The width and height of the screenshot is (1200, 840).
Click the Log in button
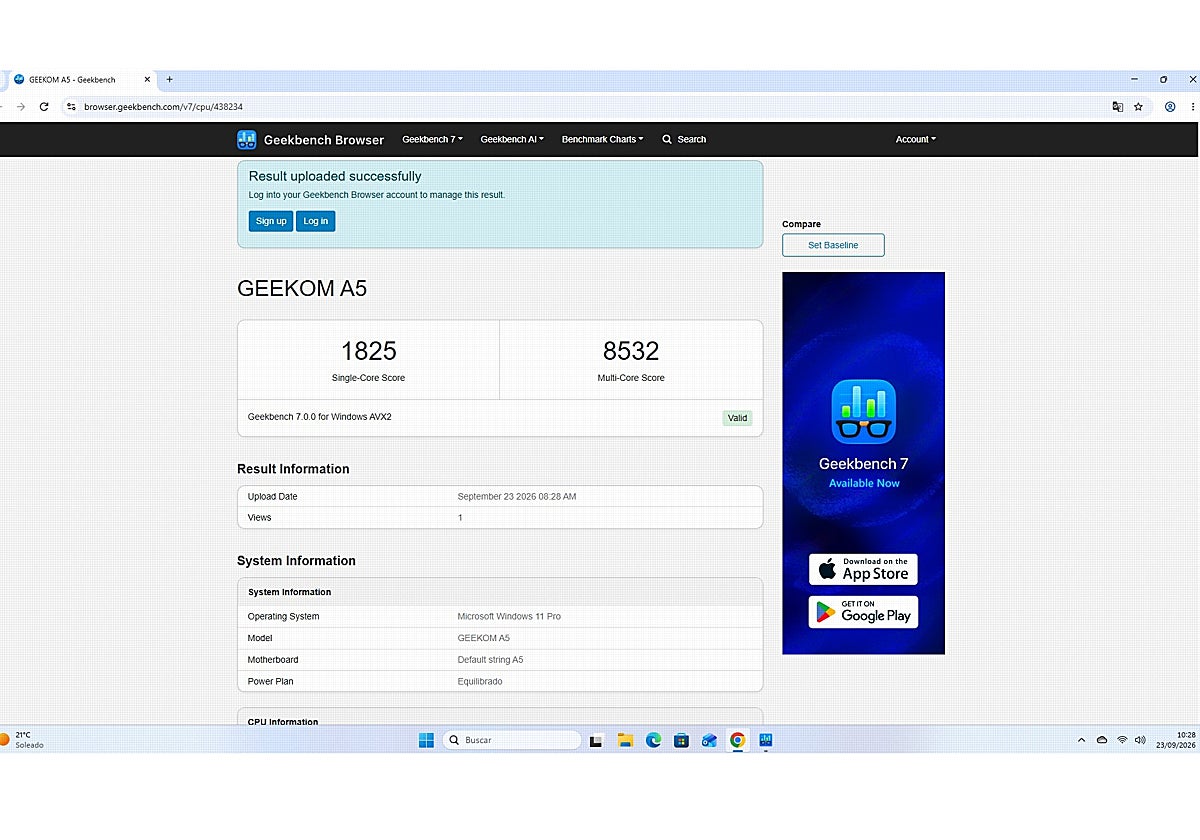[x=316, y=221]
